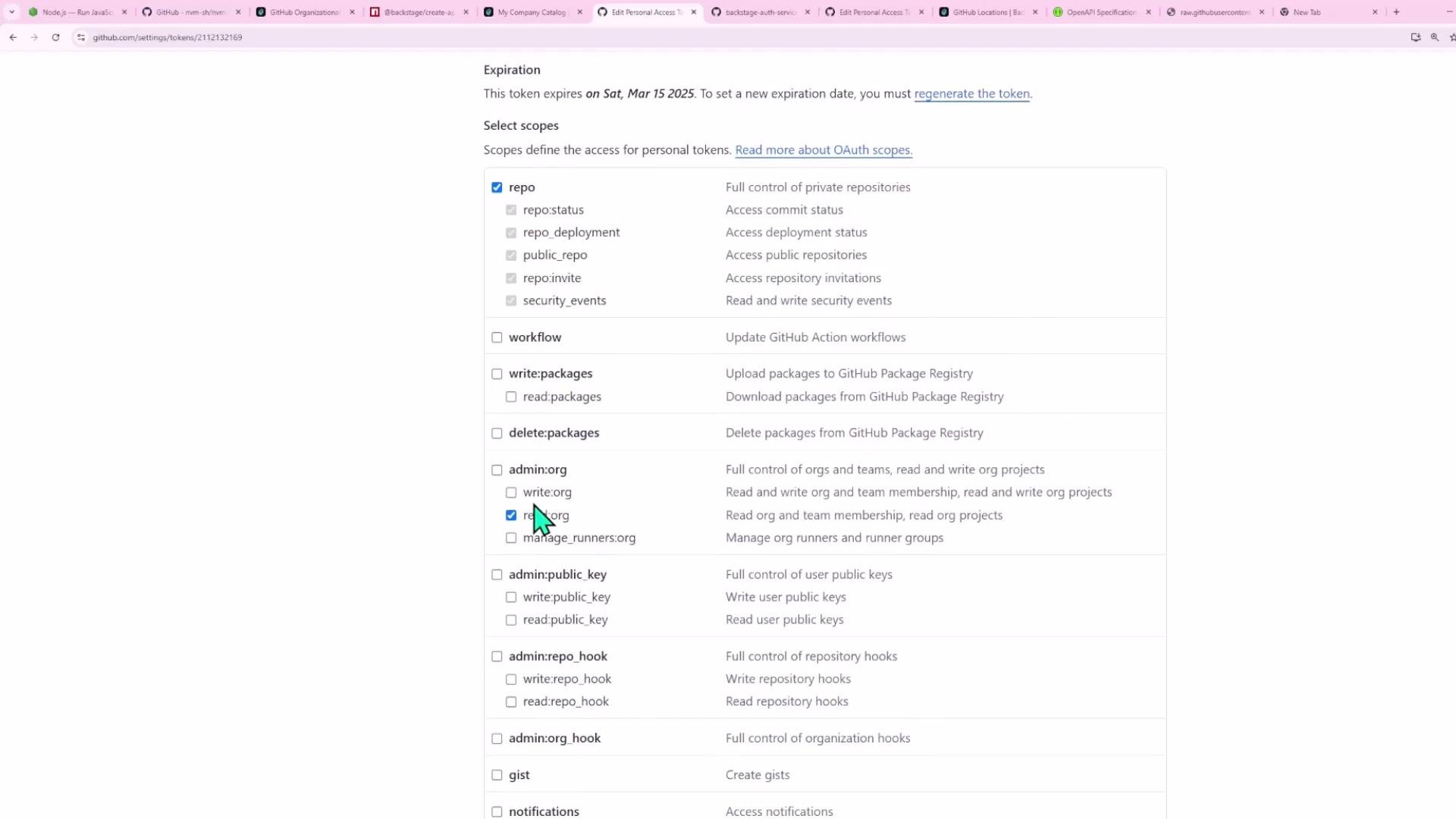Screen dimensions: 1456x819
Task: Enable the admin:public_key scope checkbox
Action: 497,574
